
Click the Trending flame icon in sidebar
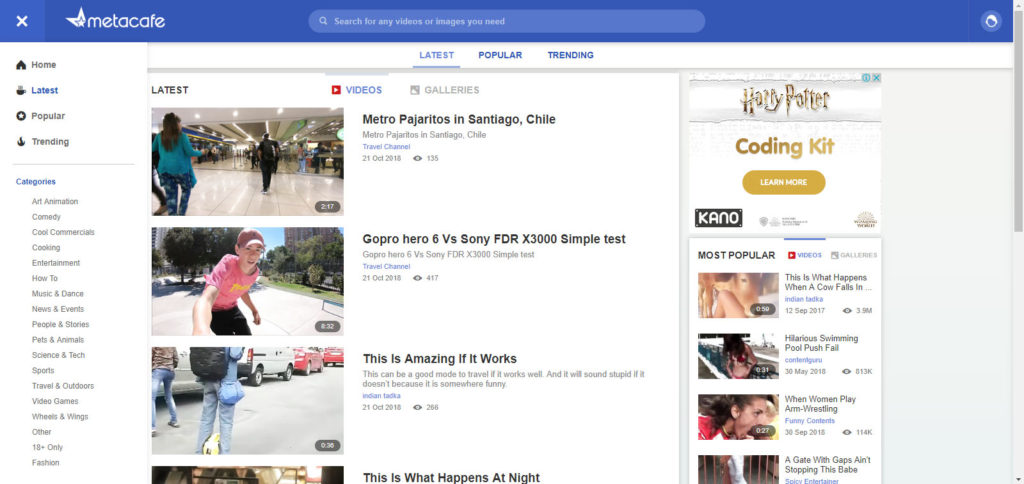21,141
